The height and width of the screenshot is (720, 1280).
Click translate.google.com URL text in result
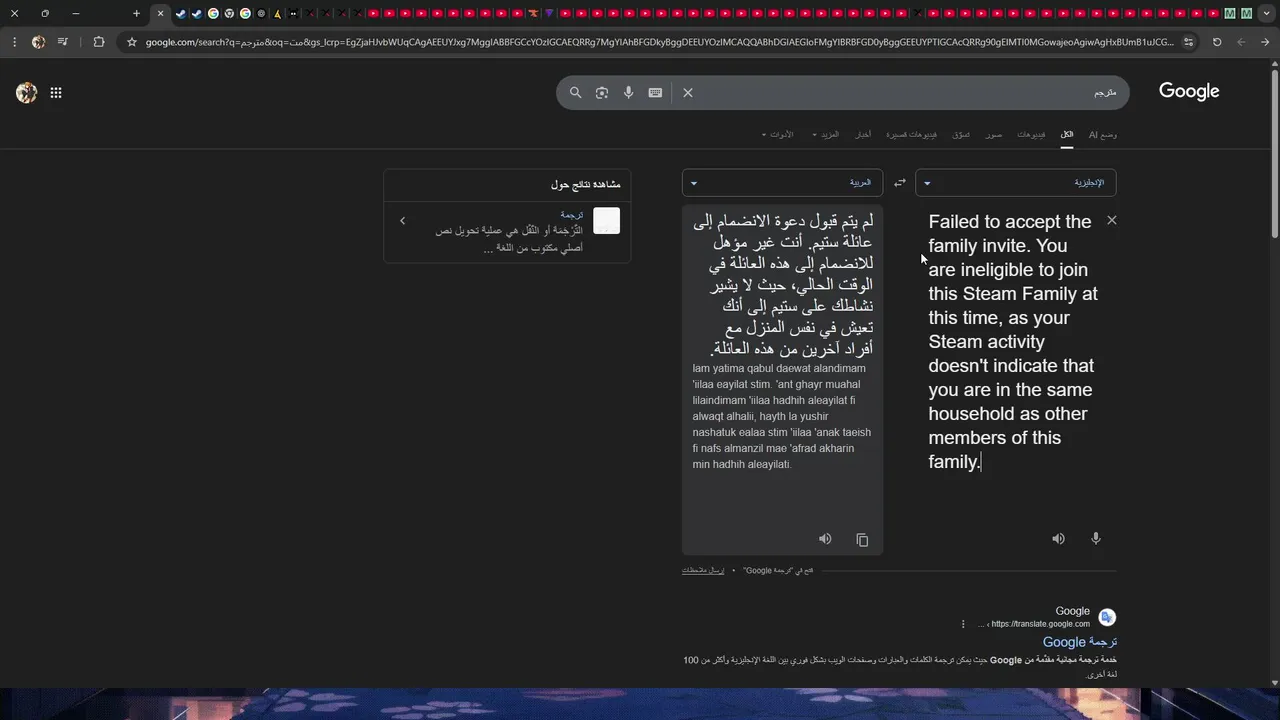coord(1040,624)
